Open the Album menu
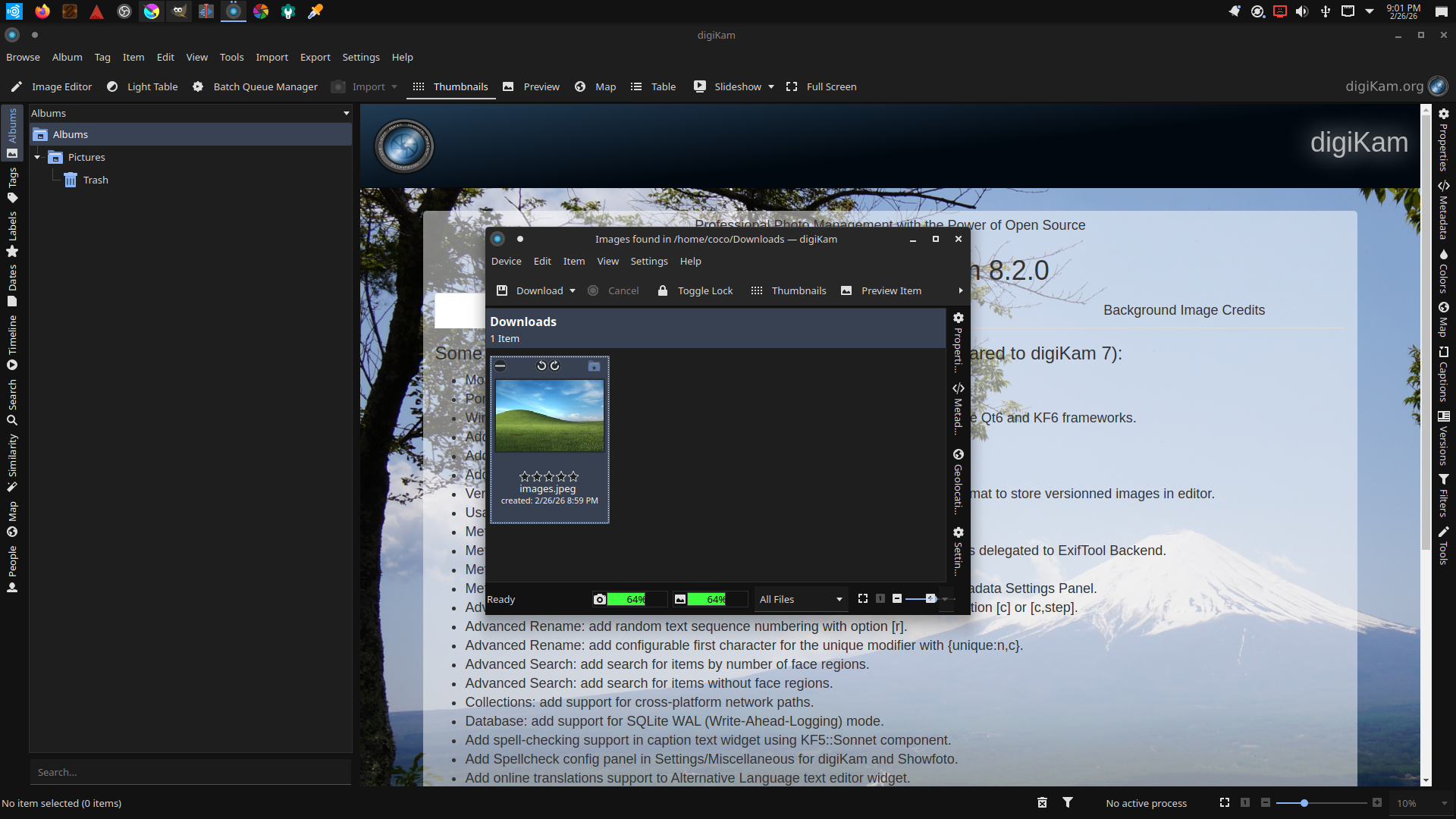Screen dimensions: 1456x819 [67, 57]
